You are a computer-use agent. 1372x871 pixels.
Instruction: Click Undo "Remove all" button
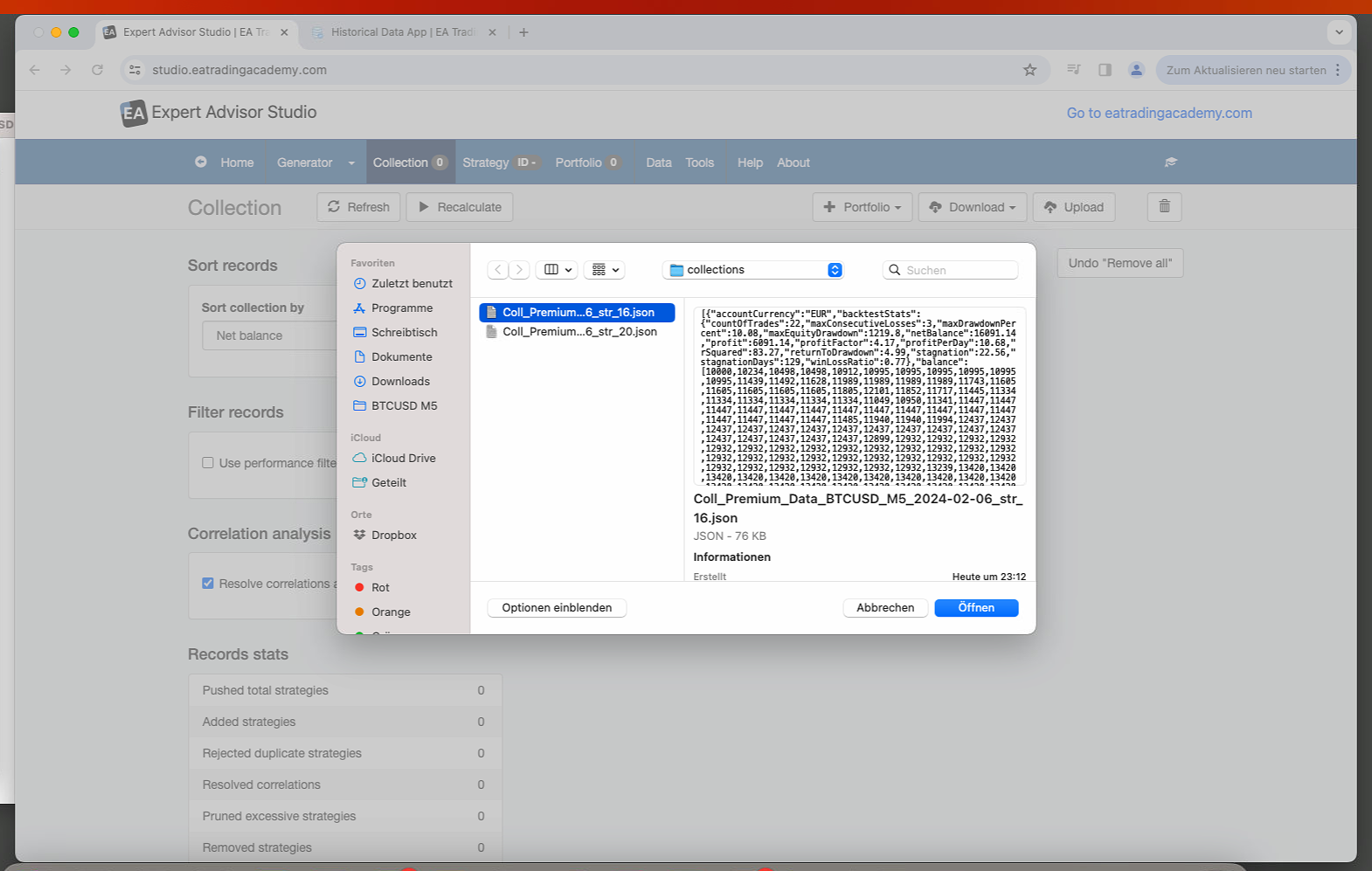[1120, 263]
